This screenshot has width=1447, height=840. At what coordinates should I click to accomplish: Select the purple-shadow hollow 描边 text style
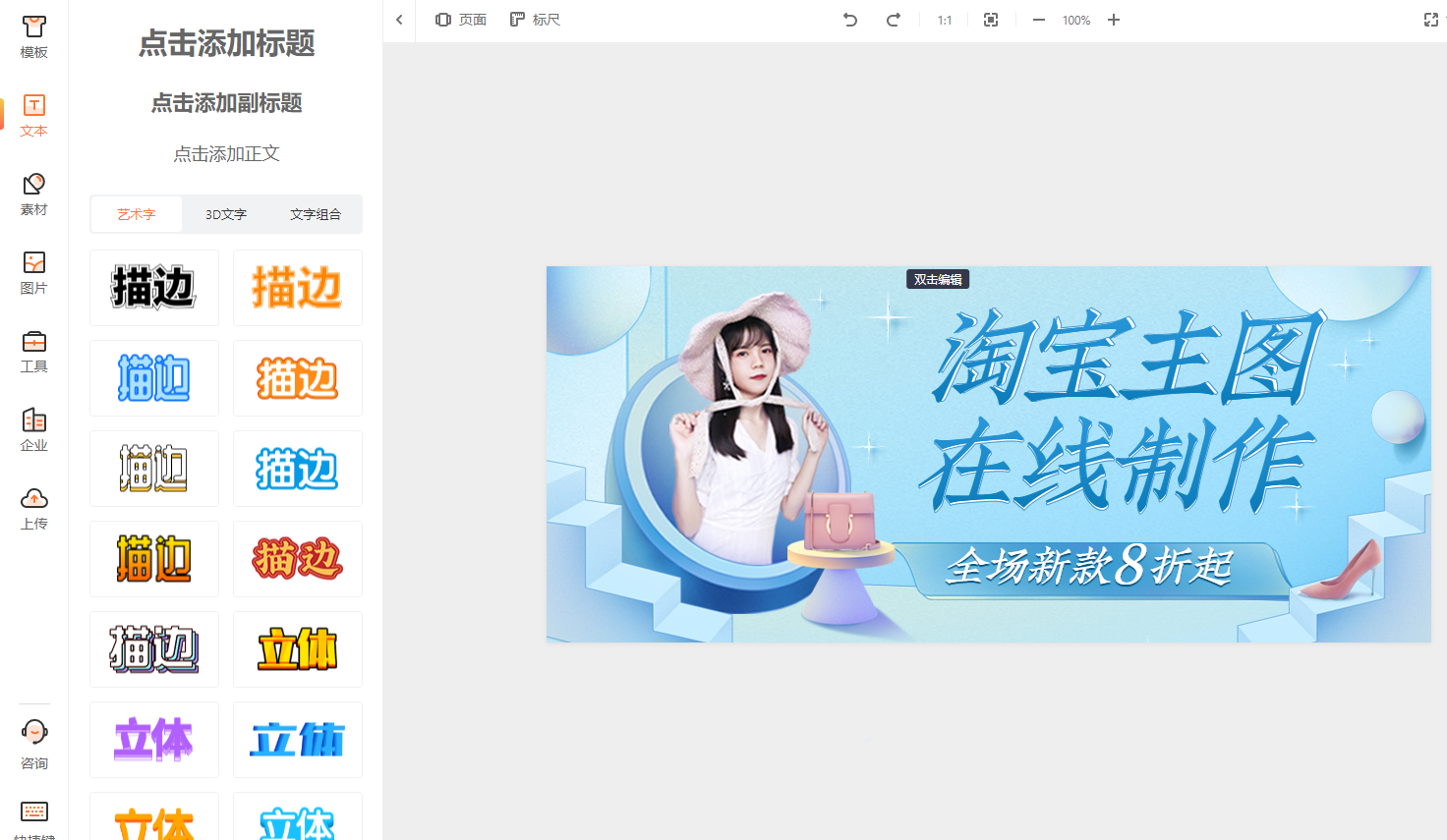click(x=154, y=649)
